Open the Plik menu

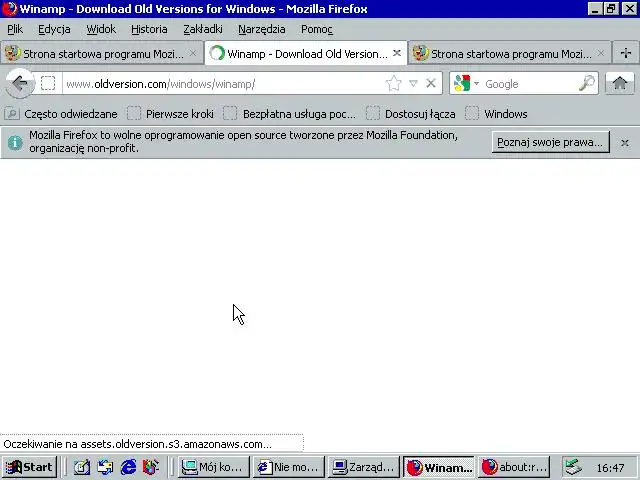click(15, 29)
